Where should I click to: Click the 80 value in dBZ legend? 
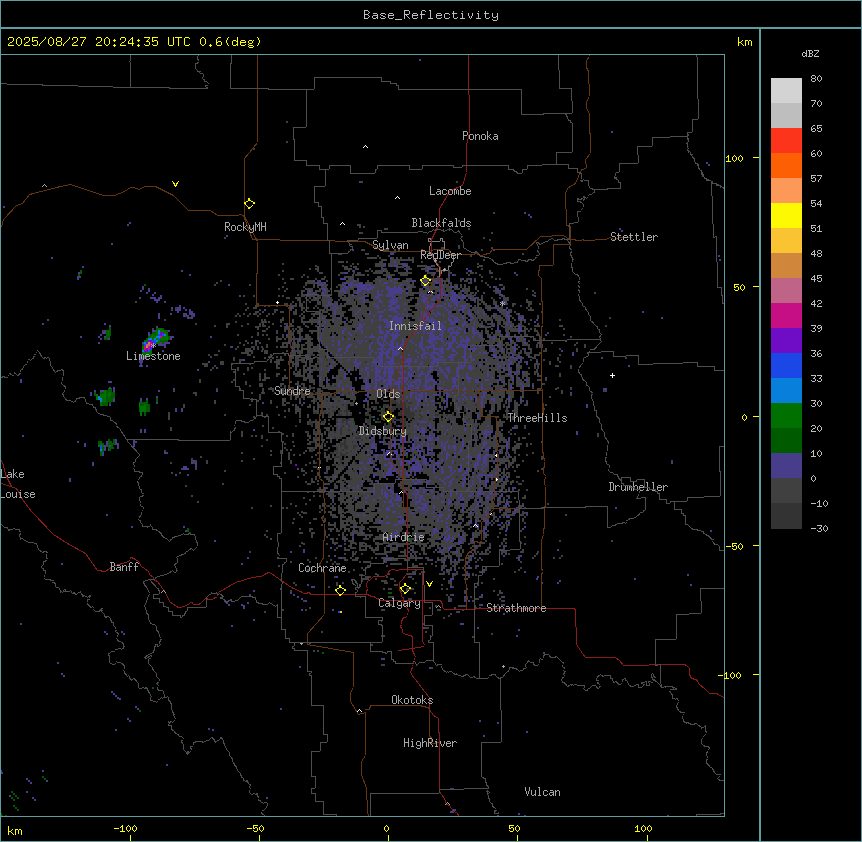(816, 79)
